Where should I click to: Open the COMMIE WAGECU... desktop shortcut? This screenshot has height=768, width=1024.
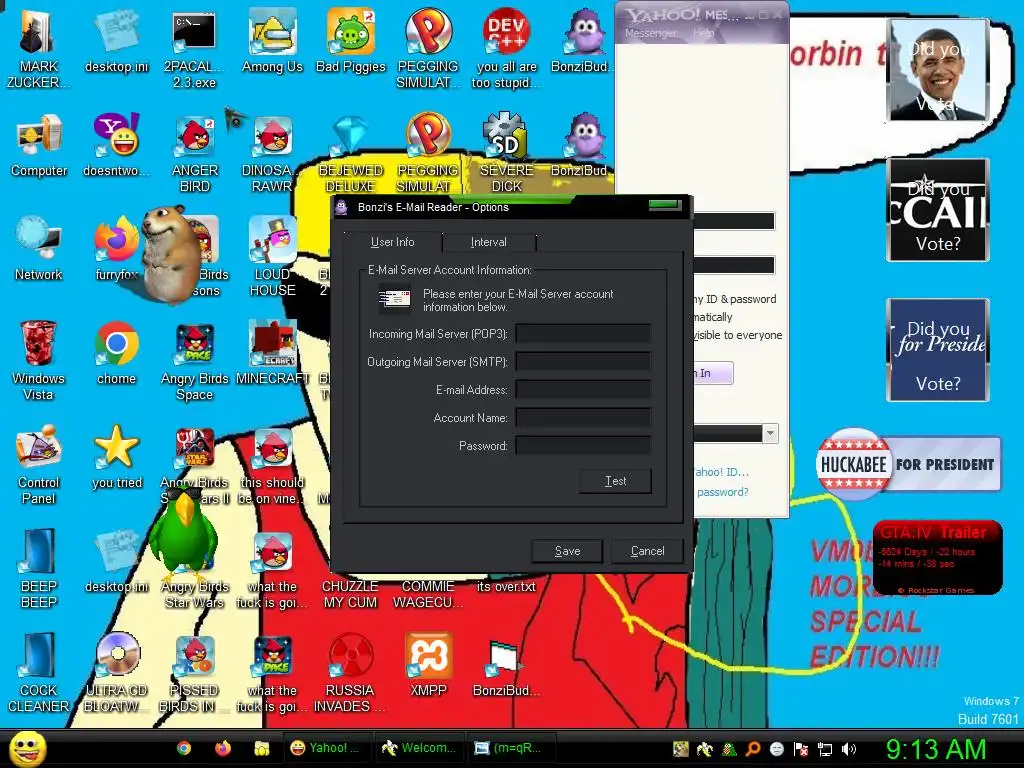click(x=428, y=594)
